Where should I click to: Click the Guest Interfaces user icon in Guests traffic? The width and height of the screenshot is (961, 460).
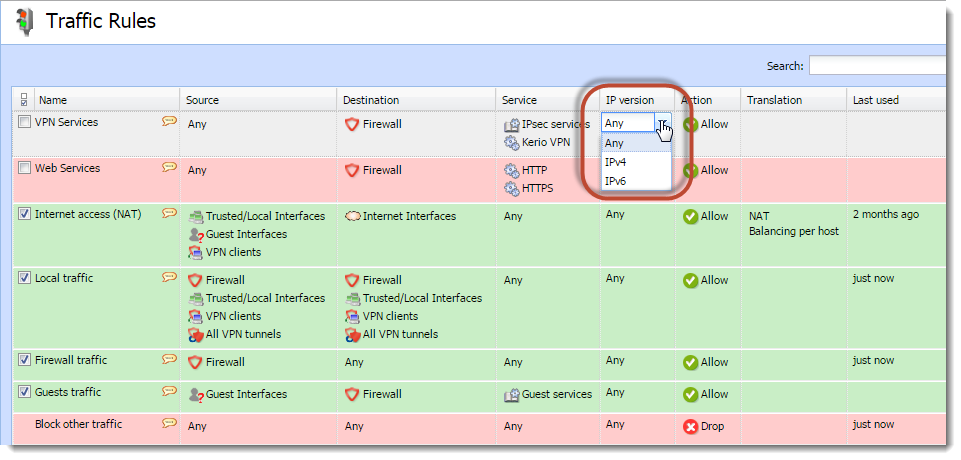pyautogui.click(x=196, y=394)
